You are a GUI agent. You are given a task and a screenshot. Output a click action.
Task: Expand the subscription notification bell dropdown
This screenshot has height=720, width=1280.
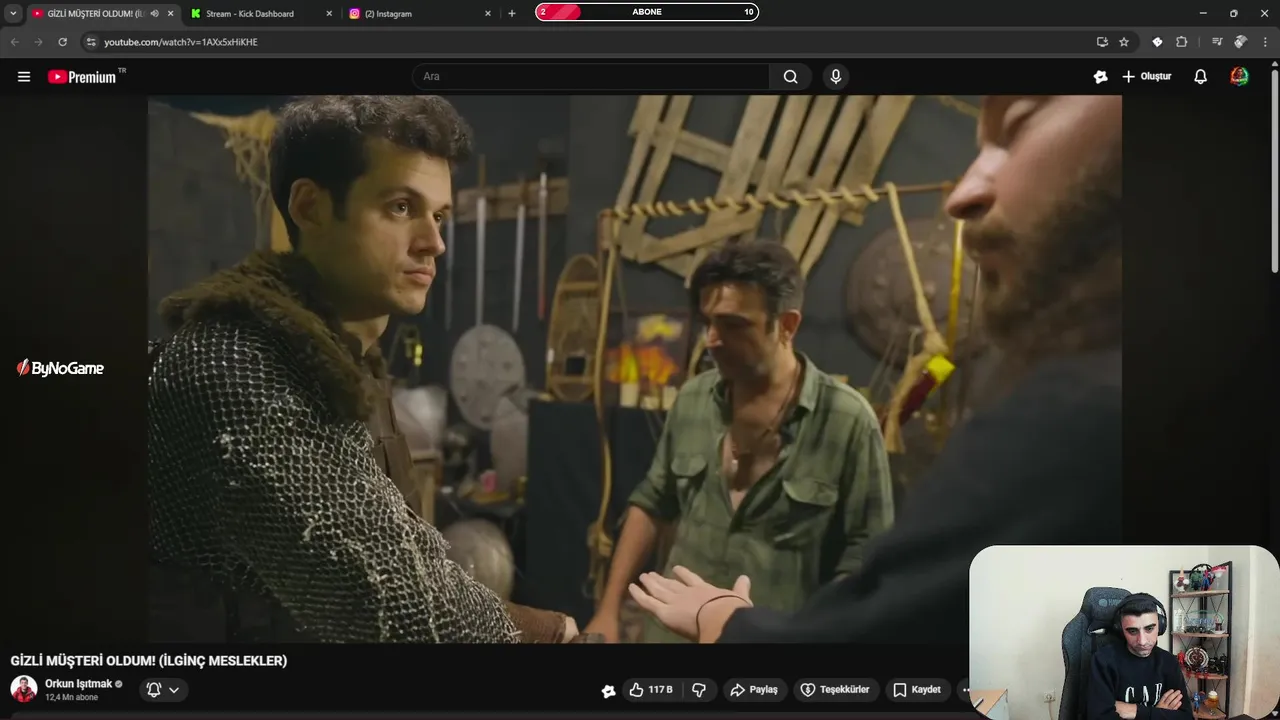click(x=163, y=690)
